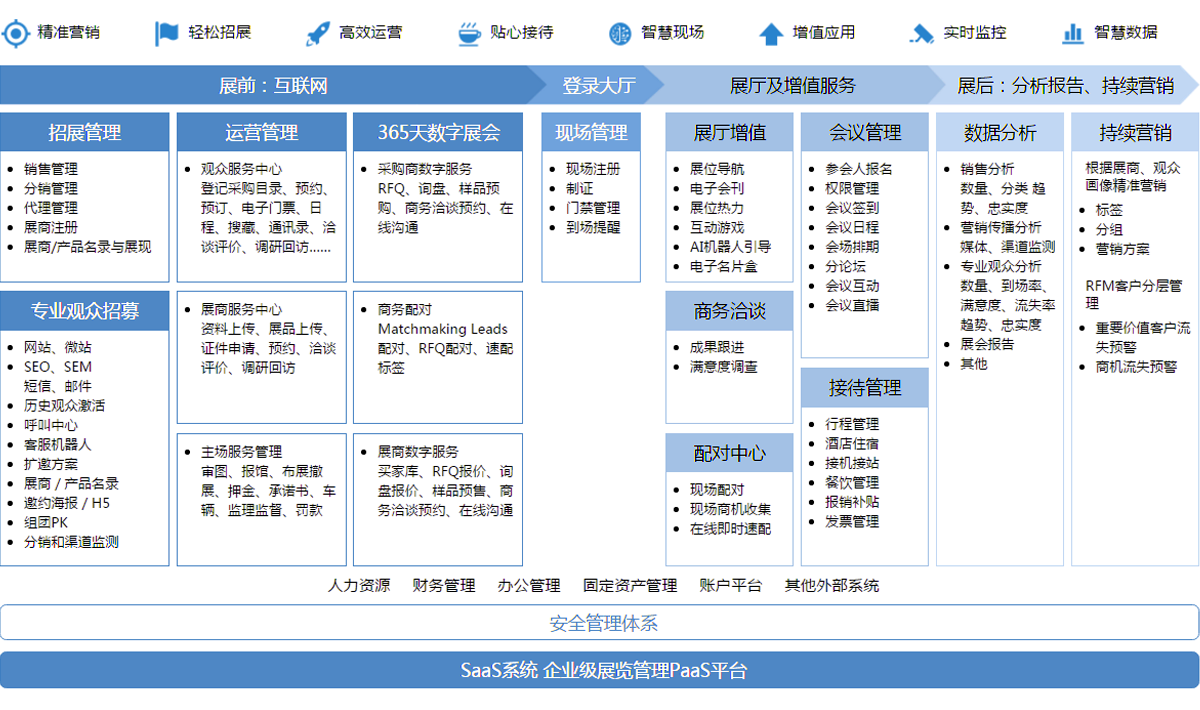
Task: Click the 分销管理 list item
Action: (x=50, y=188)
